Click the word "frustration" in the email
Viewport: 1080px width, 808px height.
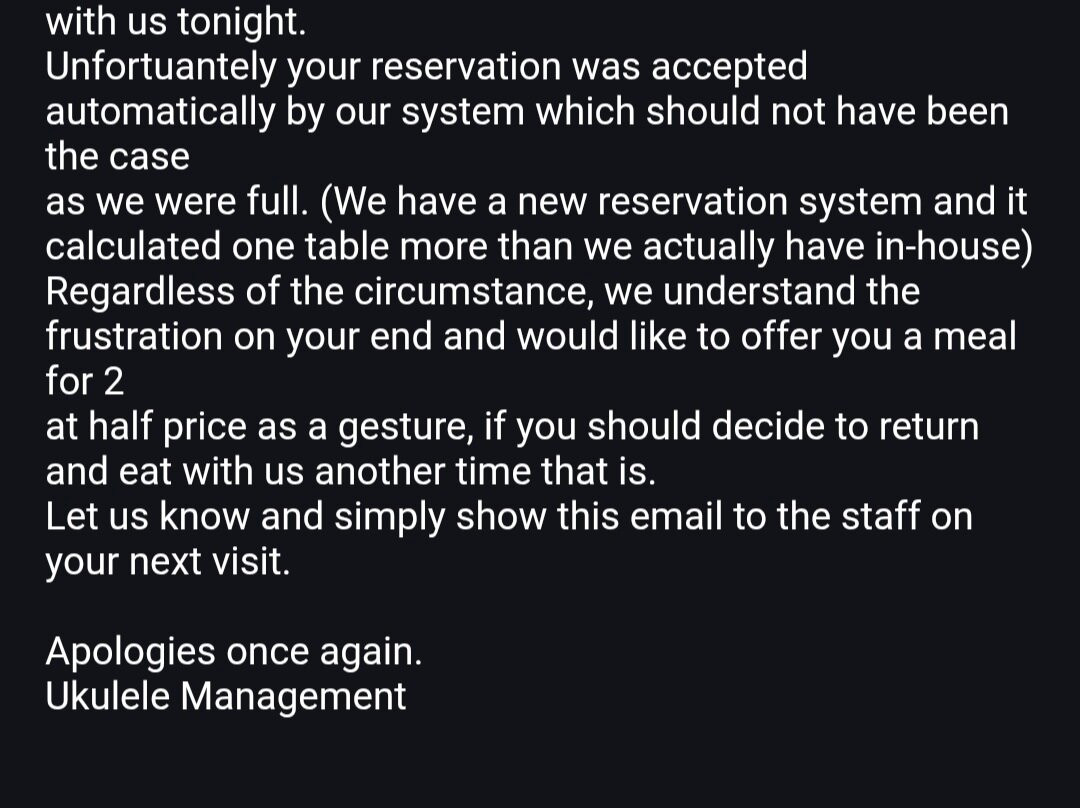(x=133, y=337)
